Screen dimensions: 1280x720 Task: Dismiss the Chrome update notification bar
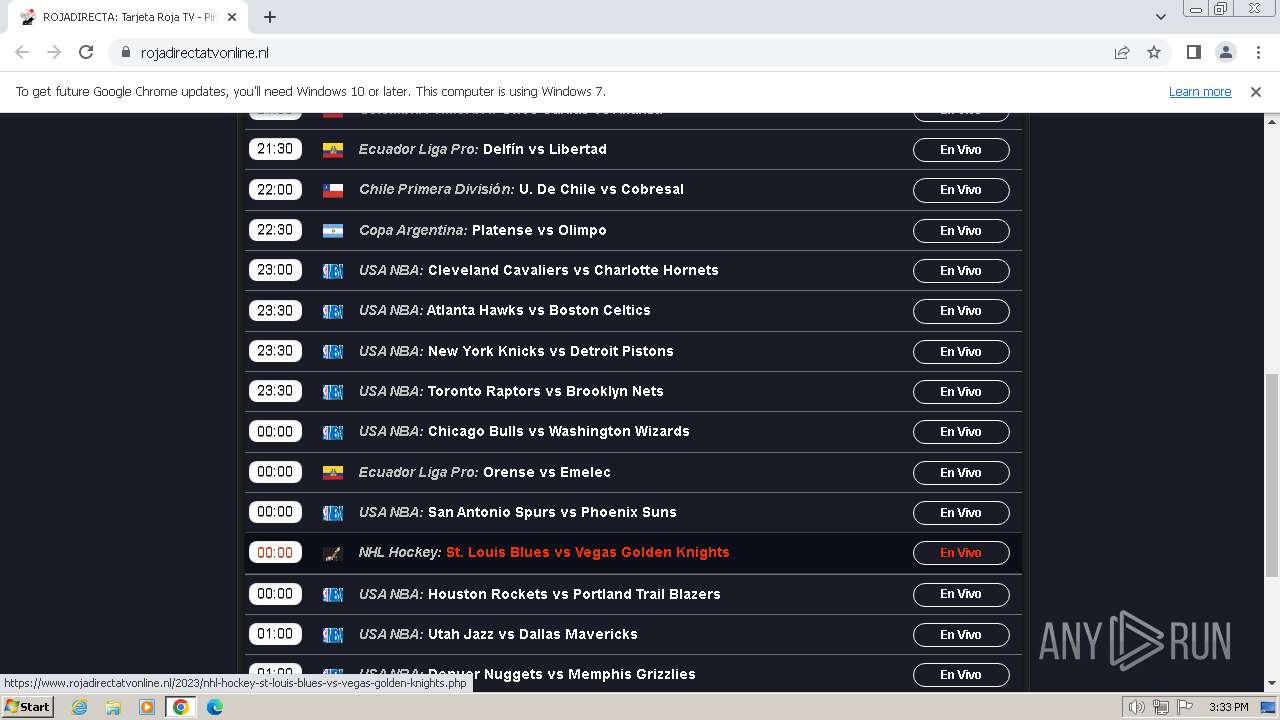[x=1256, y=91]
